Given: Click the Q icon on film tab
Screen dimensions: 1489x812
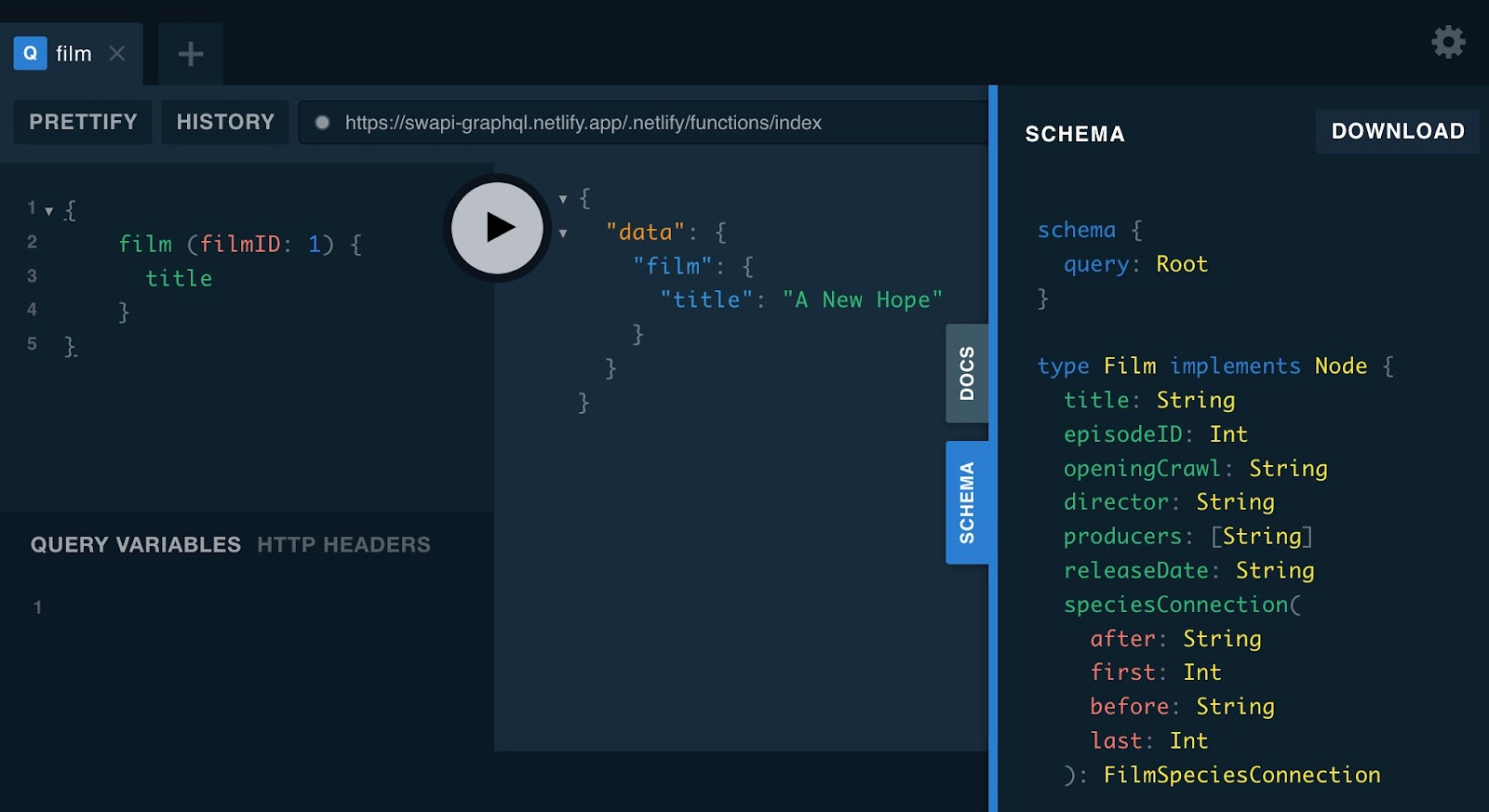Looking at the screenshot, I should [30, 54].
